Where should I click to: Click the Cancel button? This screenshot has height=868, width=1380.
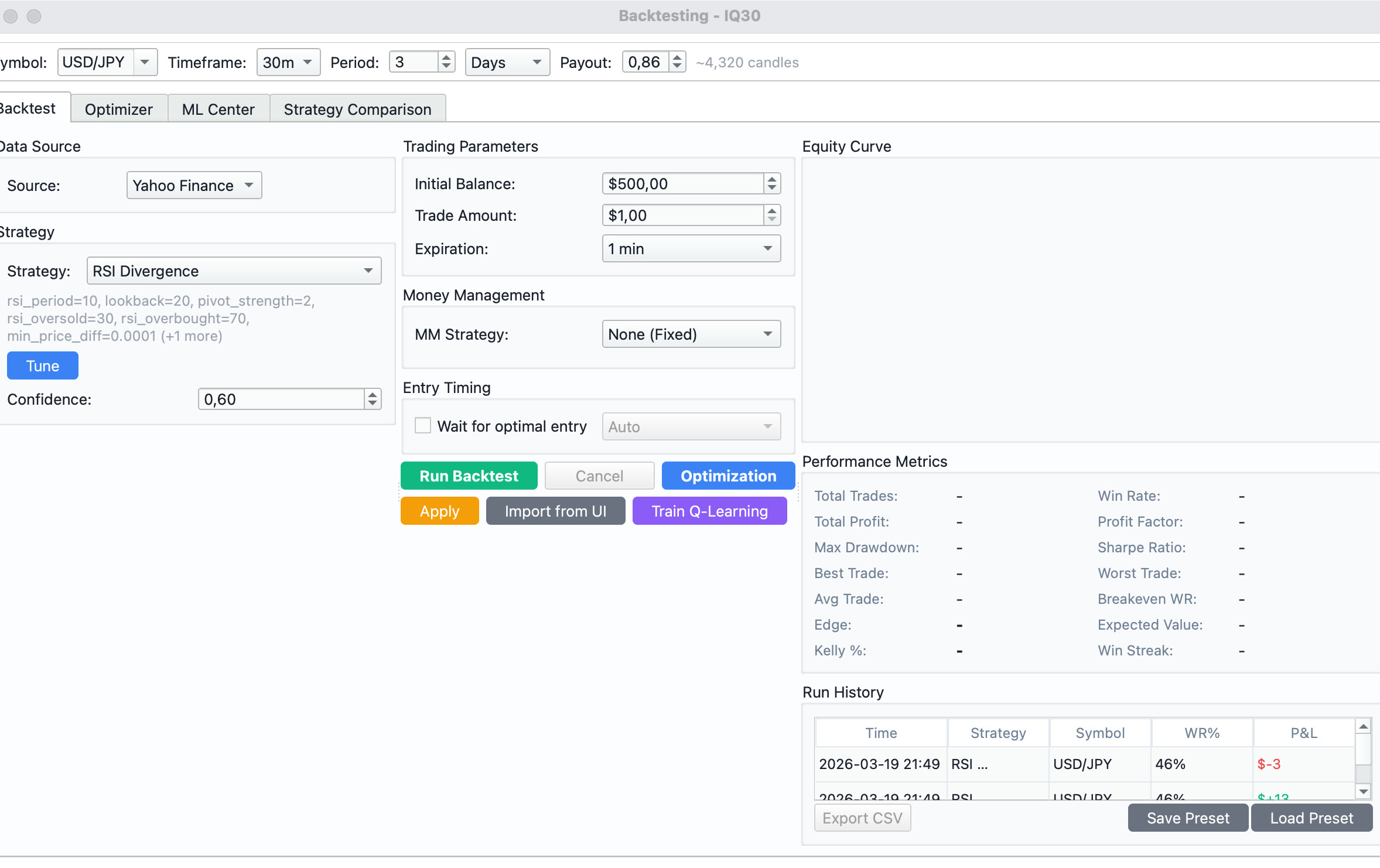(x=599, y=476)
